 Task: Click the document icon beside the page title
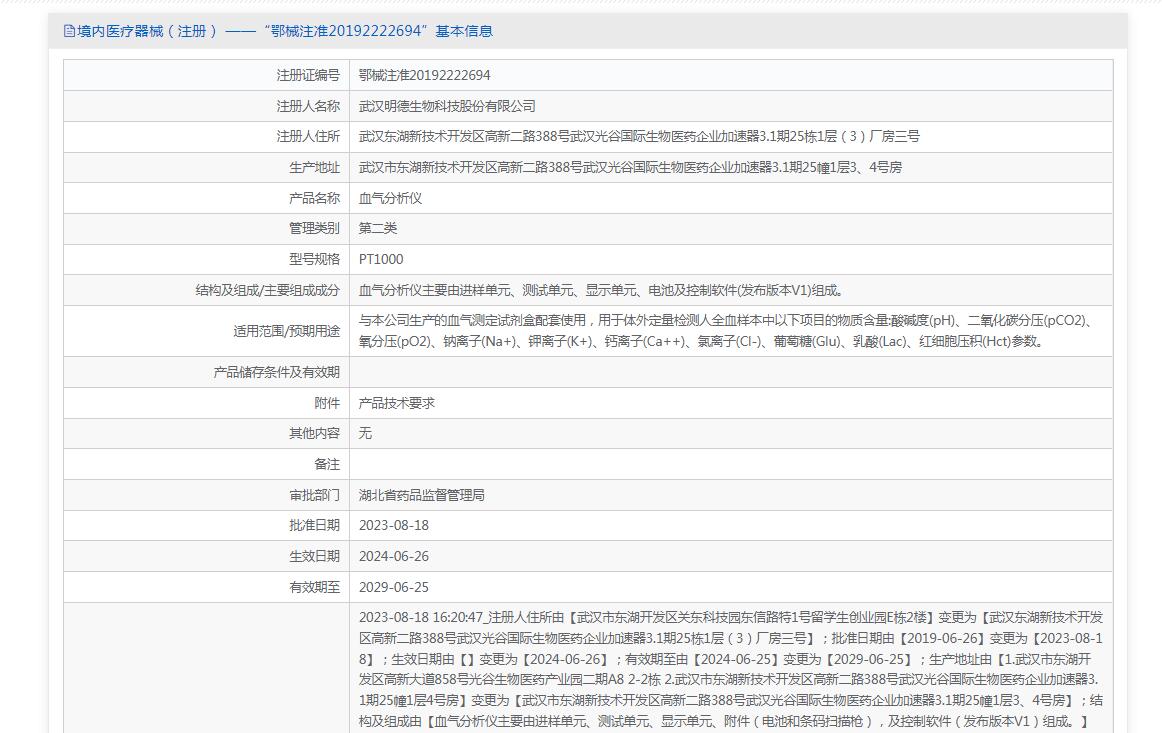[69, 31]
